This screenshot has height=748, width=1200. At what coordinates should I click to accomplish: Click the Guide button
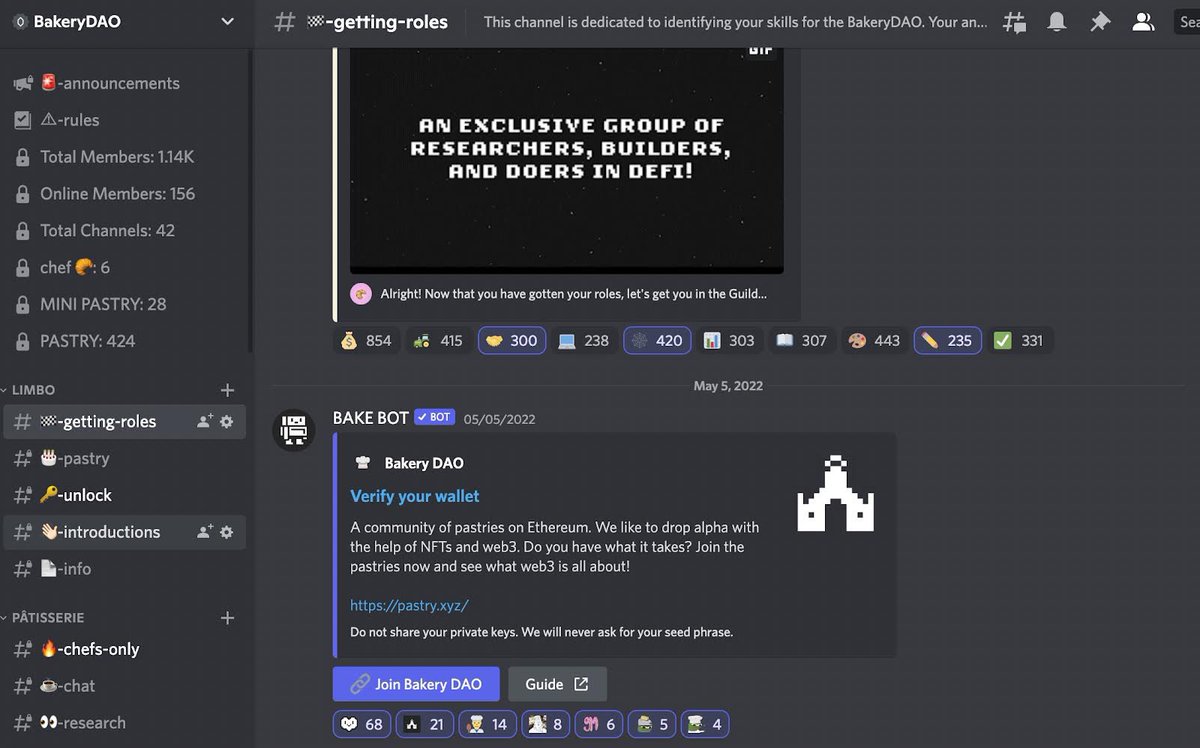[557, 684]
